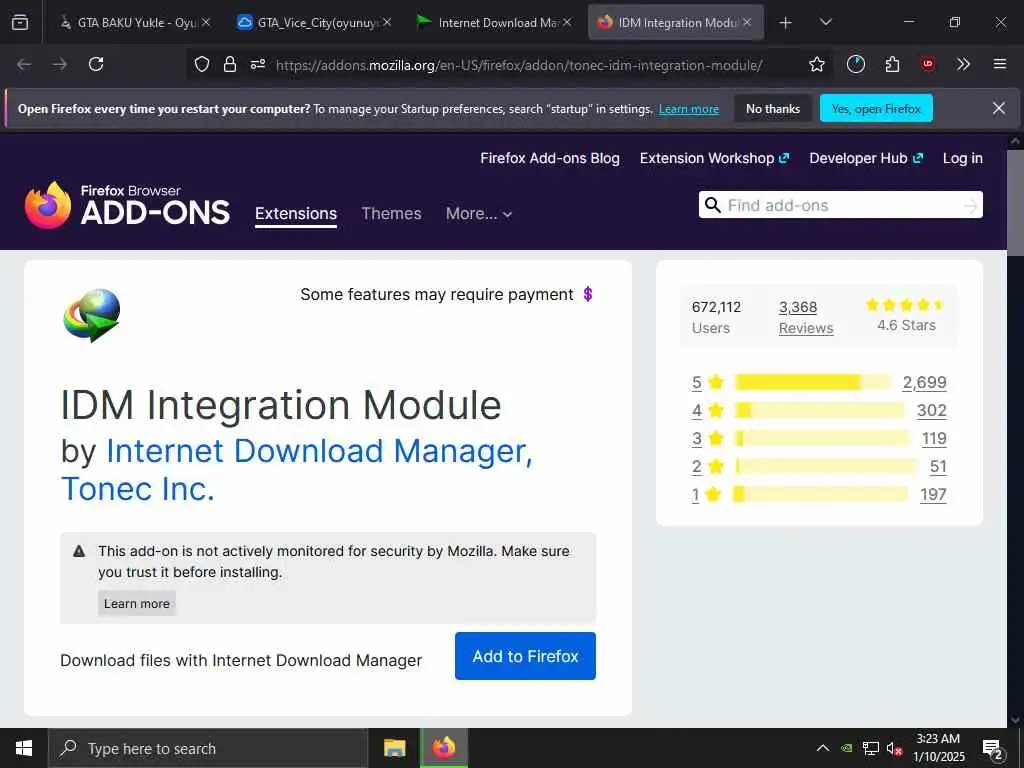Screen dimensions: 1024x768
Task: Open the Extensions puzzle piece menu
Action: point(892,64)
